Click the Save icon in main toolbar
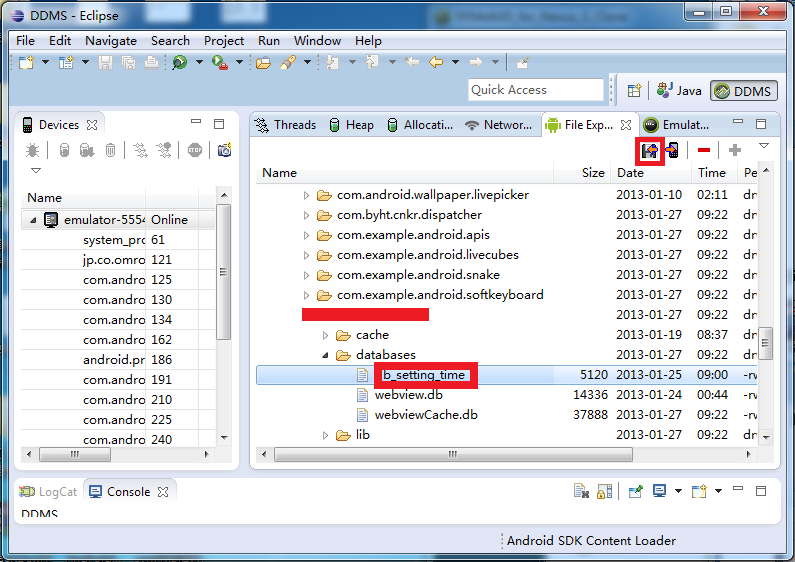Viewport: 795px width, 562px height. 105,62
